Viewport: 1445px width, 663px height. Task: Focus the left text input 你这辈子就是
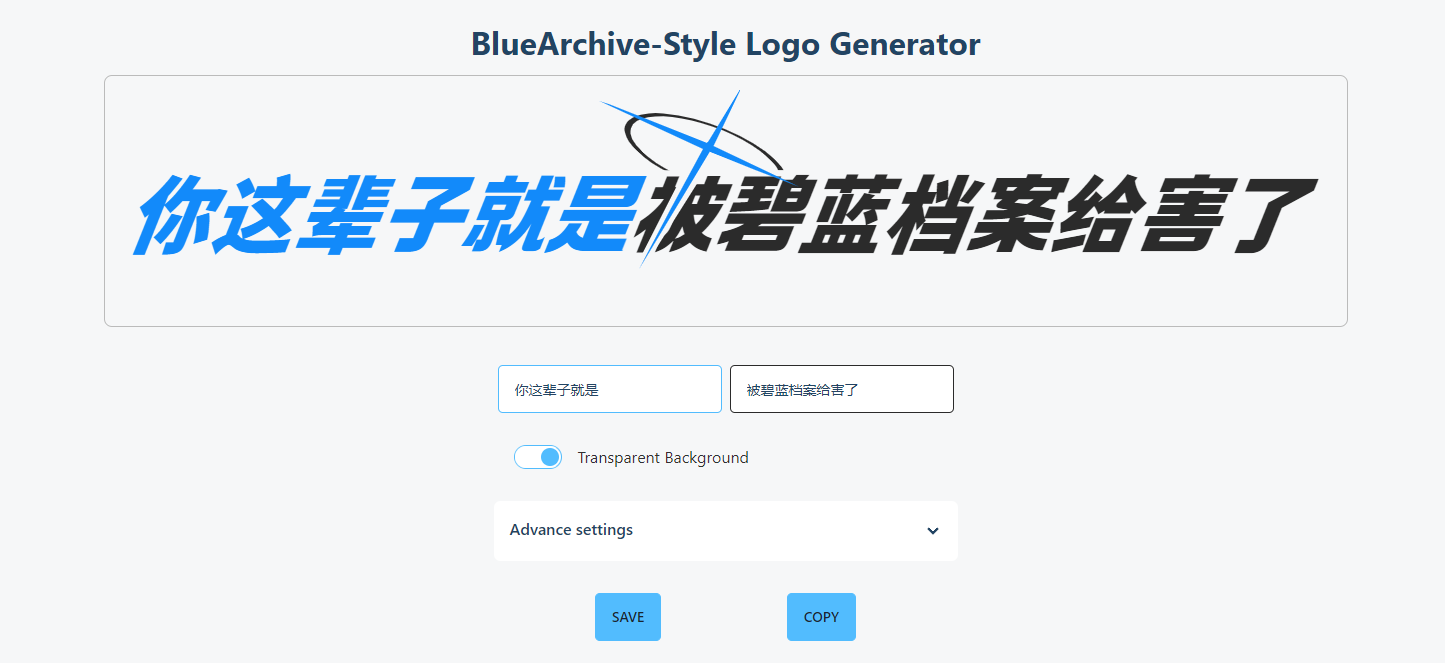click(610, 389)
